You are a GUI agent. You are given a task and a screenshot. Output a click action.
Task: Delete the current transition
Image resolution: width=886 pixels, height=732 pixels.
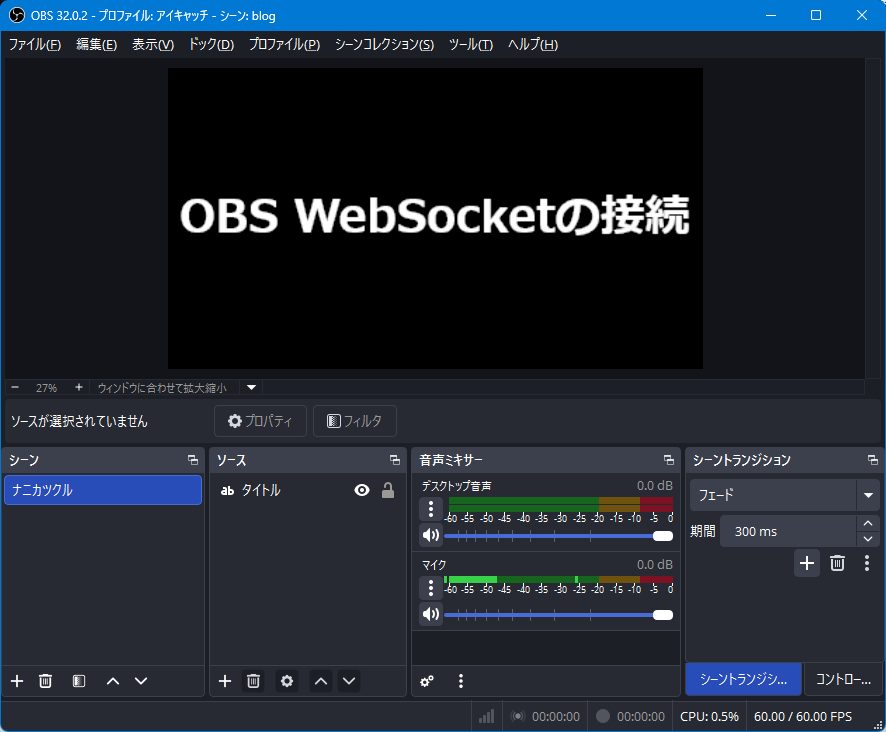837,563
